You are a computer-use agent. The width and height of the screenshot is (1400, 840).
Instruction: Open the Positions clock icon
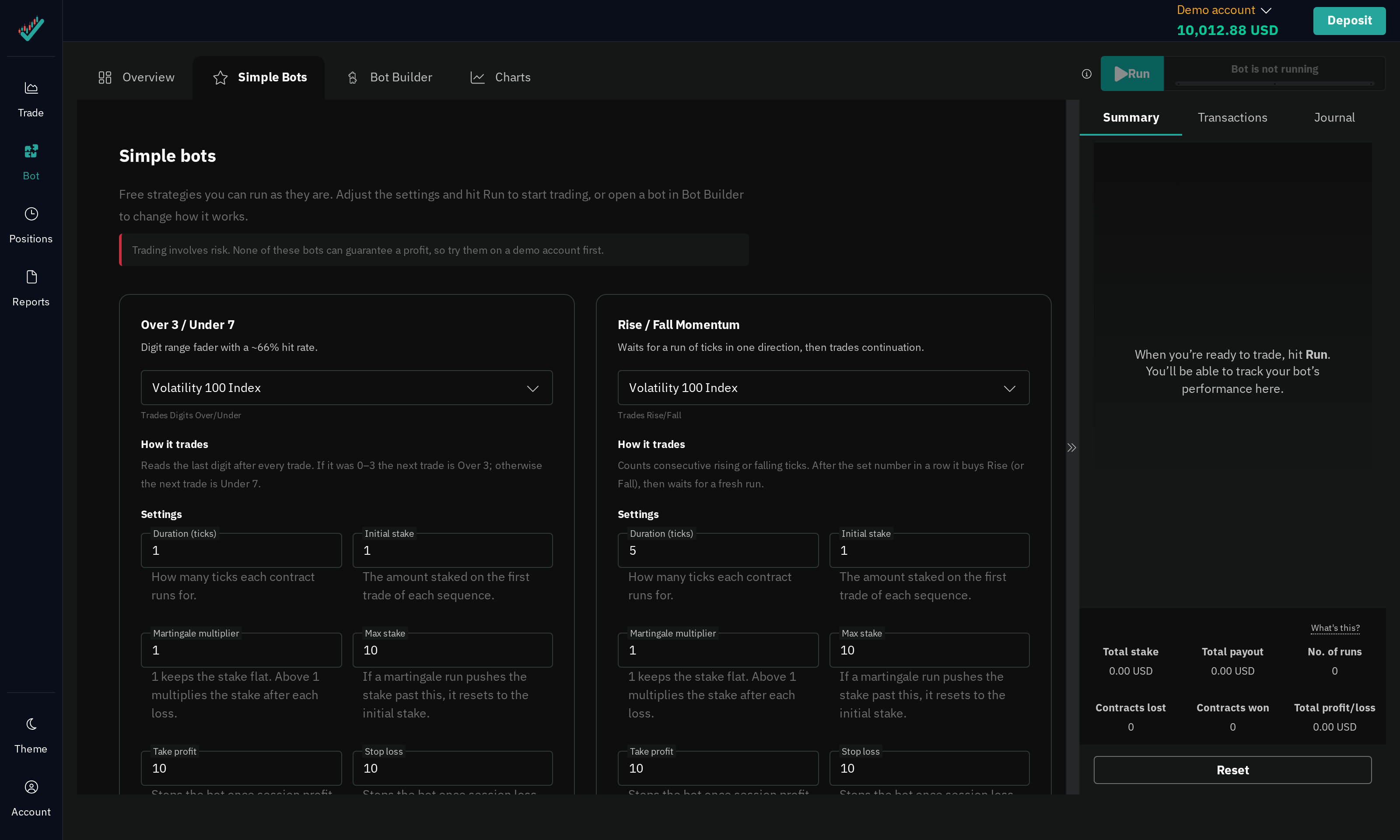(x=31, y=214)
